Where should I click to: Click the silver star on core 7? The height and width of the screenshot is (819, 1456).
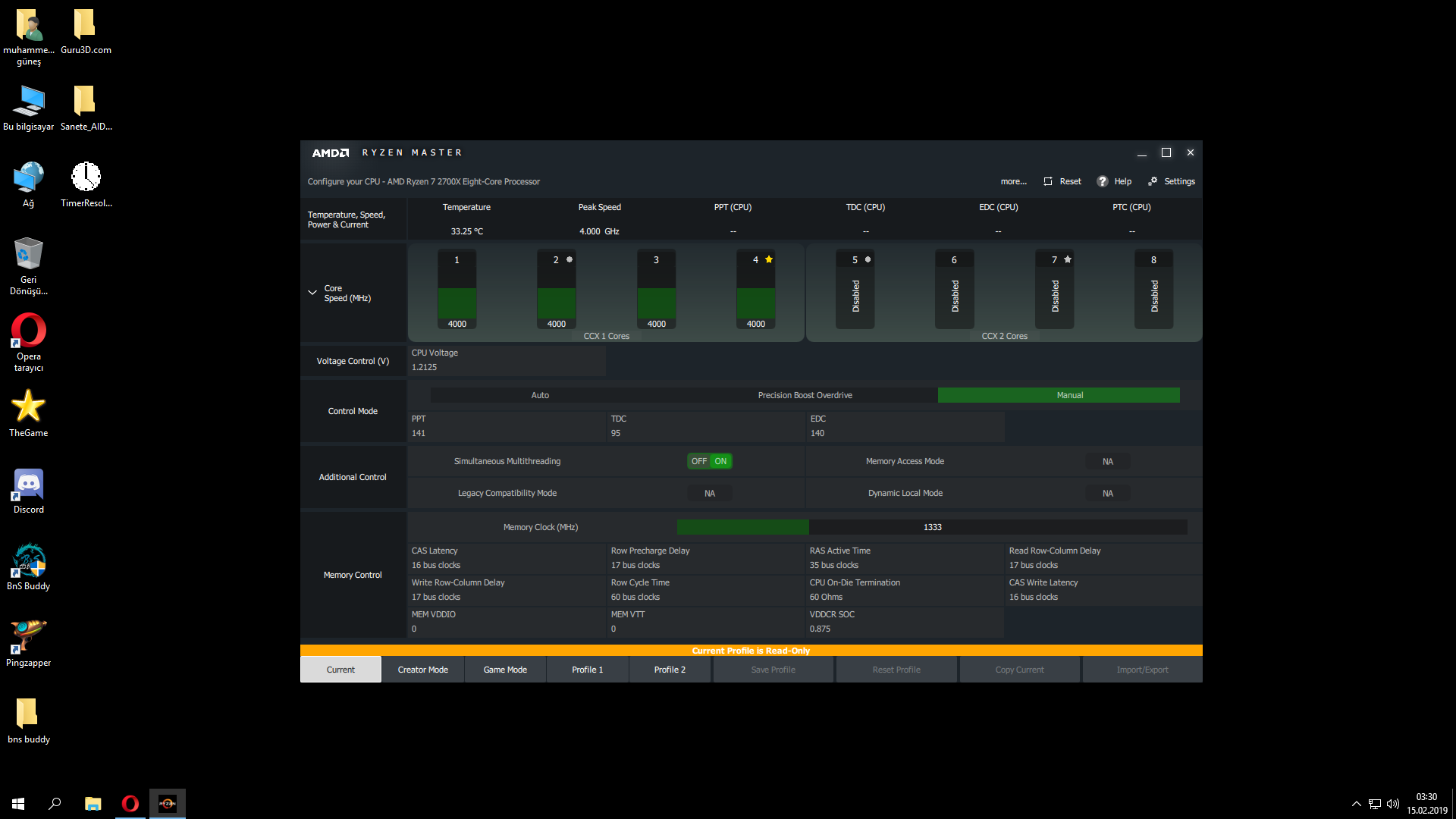tap(1068, 259)
